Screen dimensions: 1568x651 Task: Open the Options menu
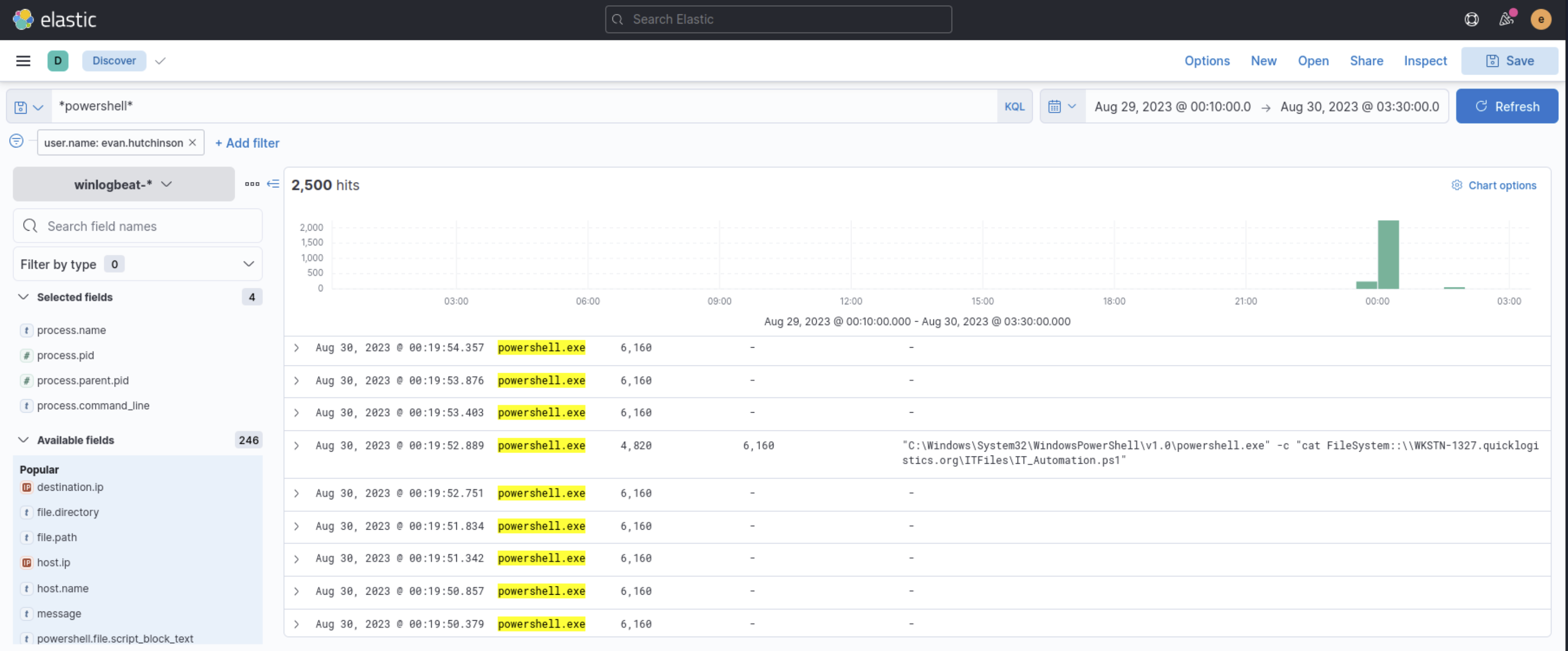(1207, 61)
